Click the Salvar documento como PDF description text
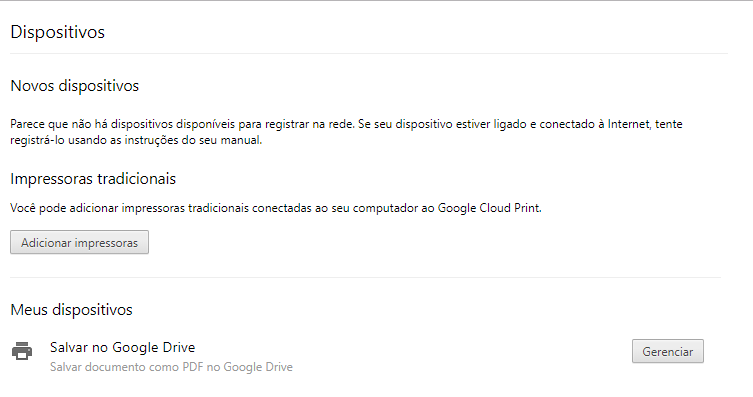753x397 pixels. tap(171, 367)
